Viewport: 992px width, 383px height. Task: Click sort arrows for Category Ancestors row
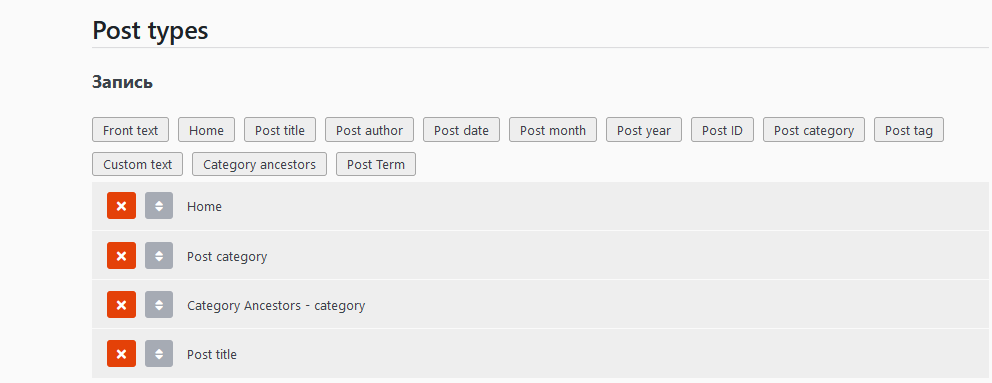(x=159, y=305)
